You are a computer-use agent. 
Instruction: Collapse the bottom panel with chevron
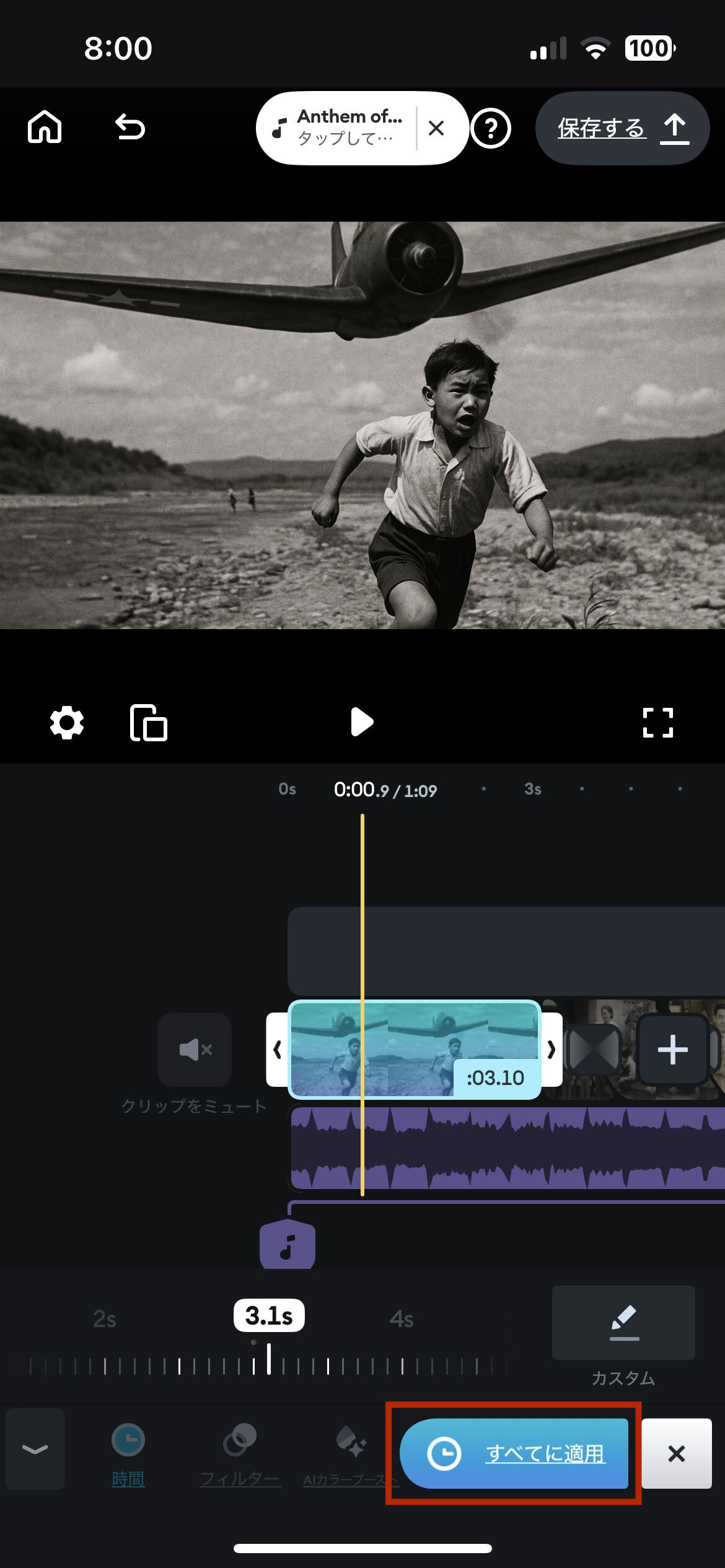(x=35, y=1448)
